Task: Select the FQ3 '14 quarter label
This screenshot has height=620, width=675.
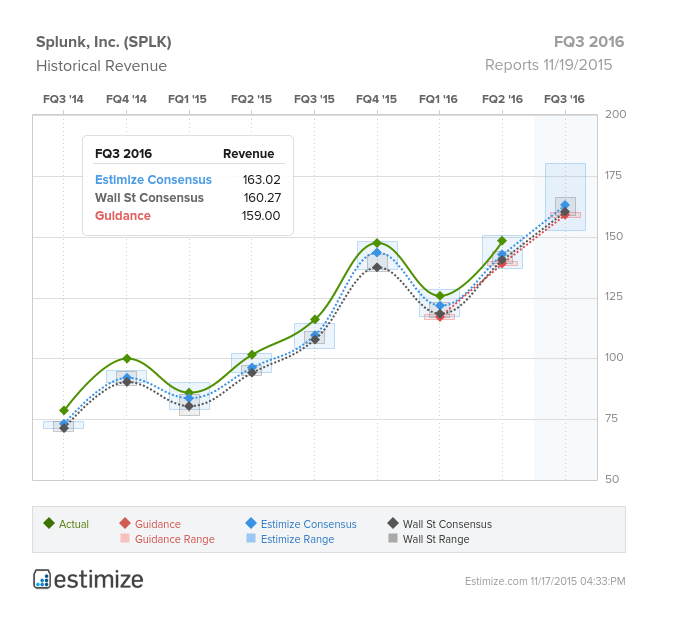Action: click(x=63, y=99)
